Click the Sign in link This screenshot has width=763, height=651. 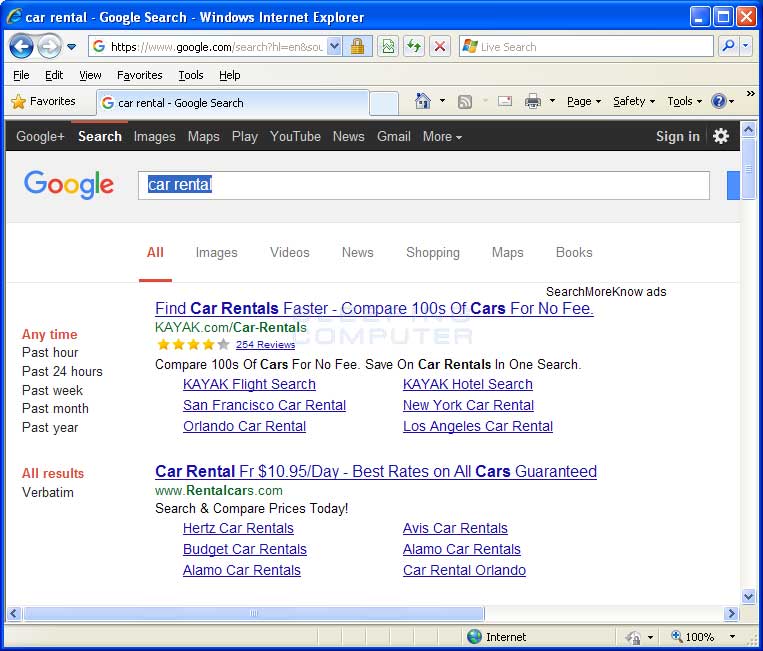pos(677,136)
